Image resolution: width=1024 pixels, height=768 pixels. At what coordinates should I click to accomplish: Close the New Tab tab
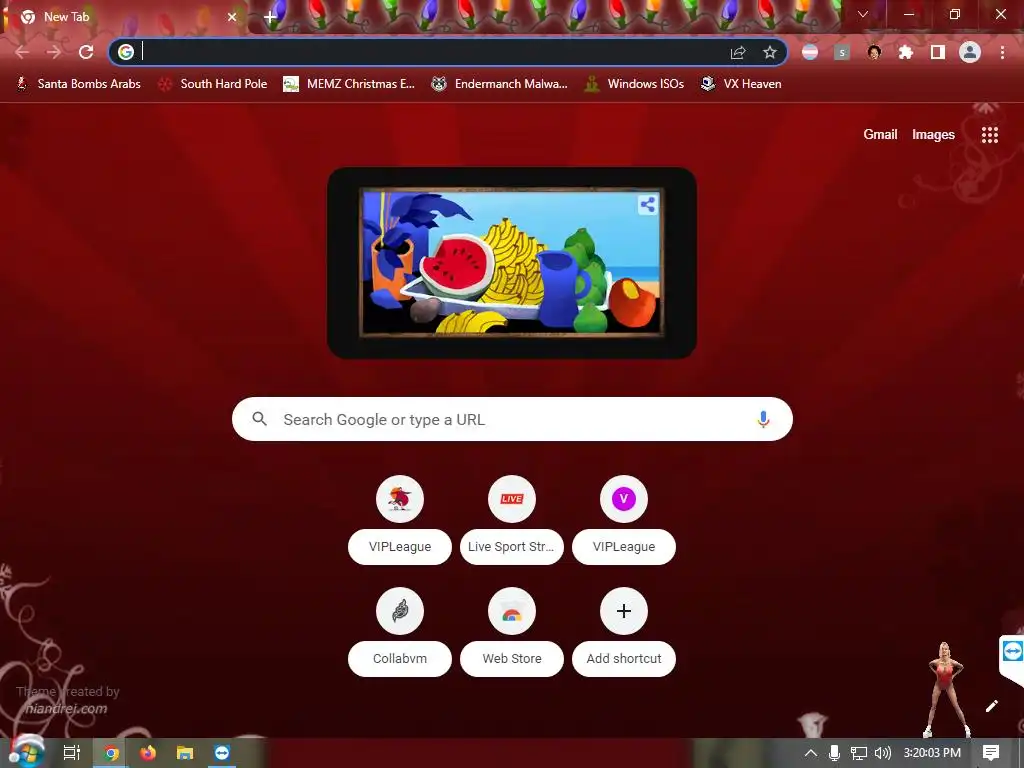click(232, 17)
